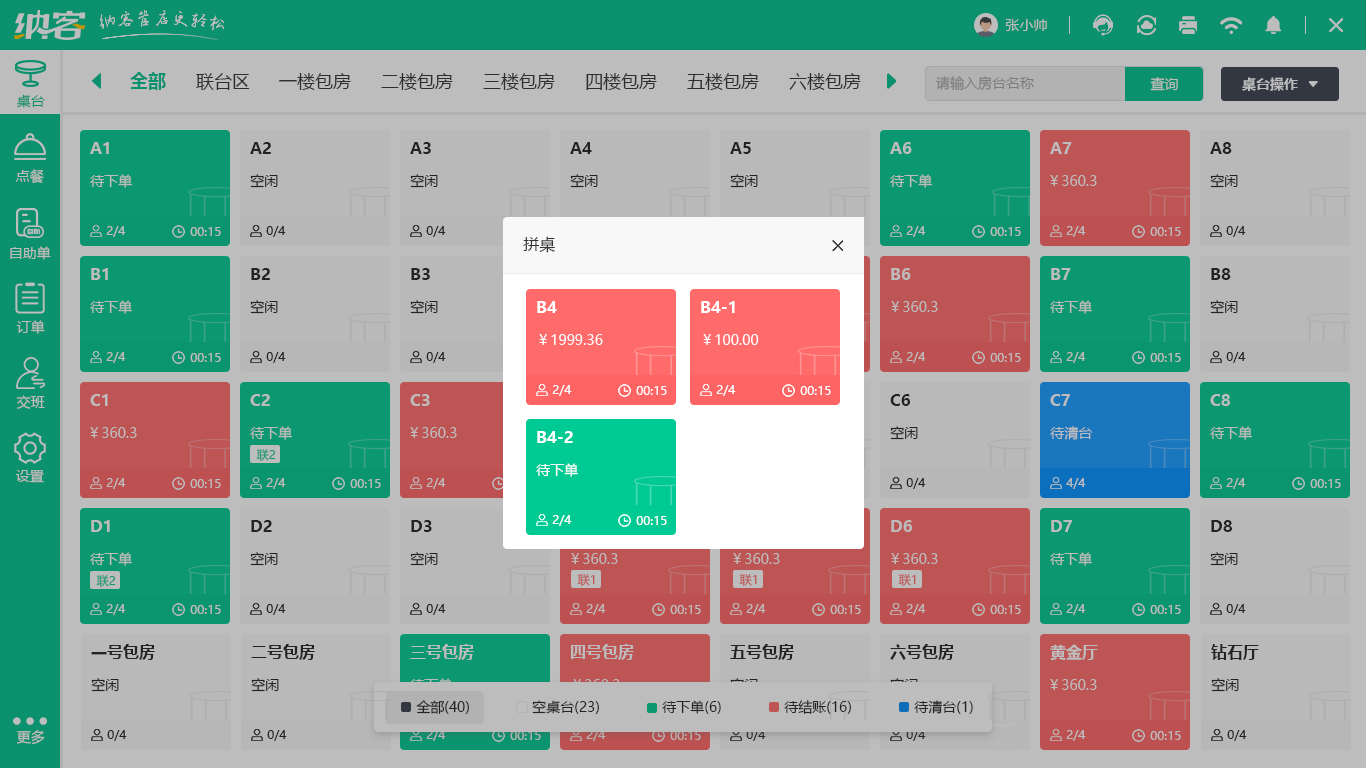Image resolution: width=1366 pixels, height=768 pixels.
Task: Click the 查询 search button
Action: [1164, 84]
